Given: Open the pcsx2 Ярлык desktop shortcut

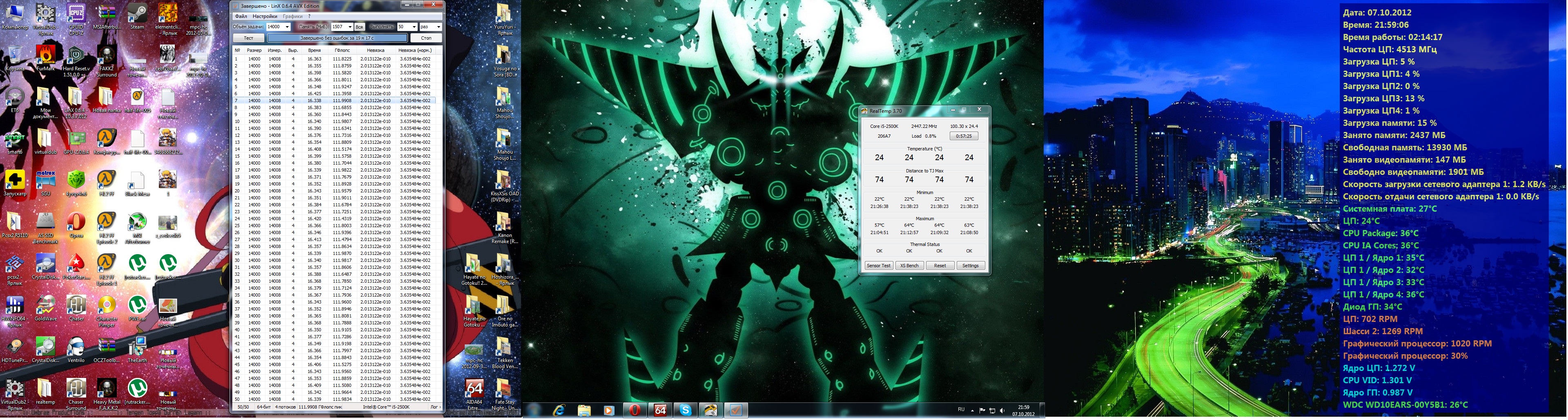Looking at the screenshot, I should (x=15, y=270).
